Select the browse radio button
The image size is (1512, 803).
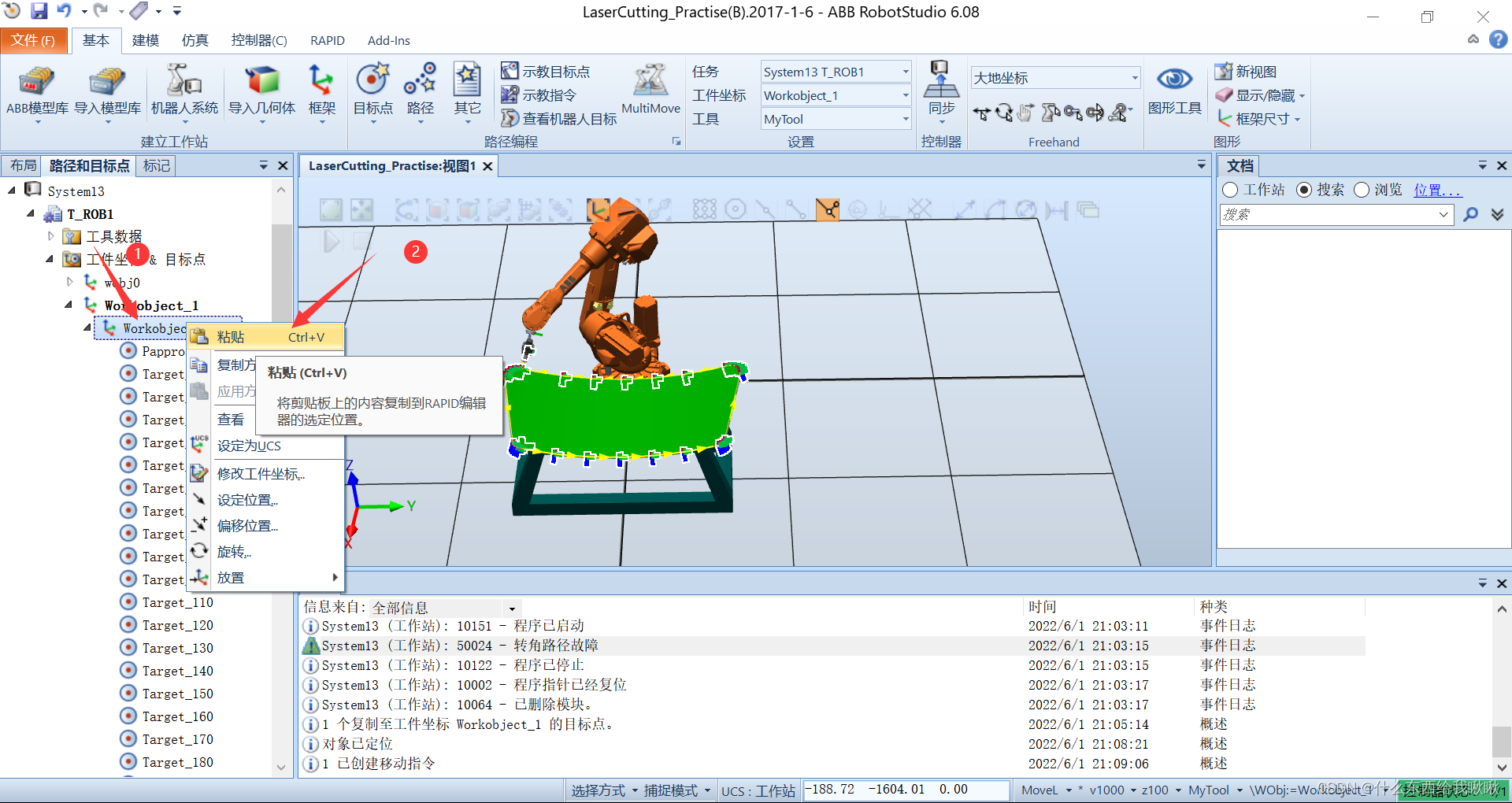pyautogui.click(x=1362, y=190)
